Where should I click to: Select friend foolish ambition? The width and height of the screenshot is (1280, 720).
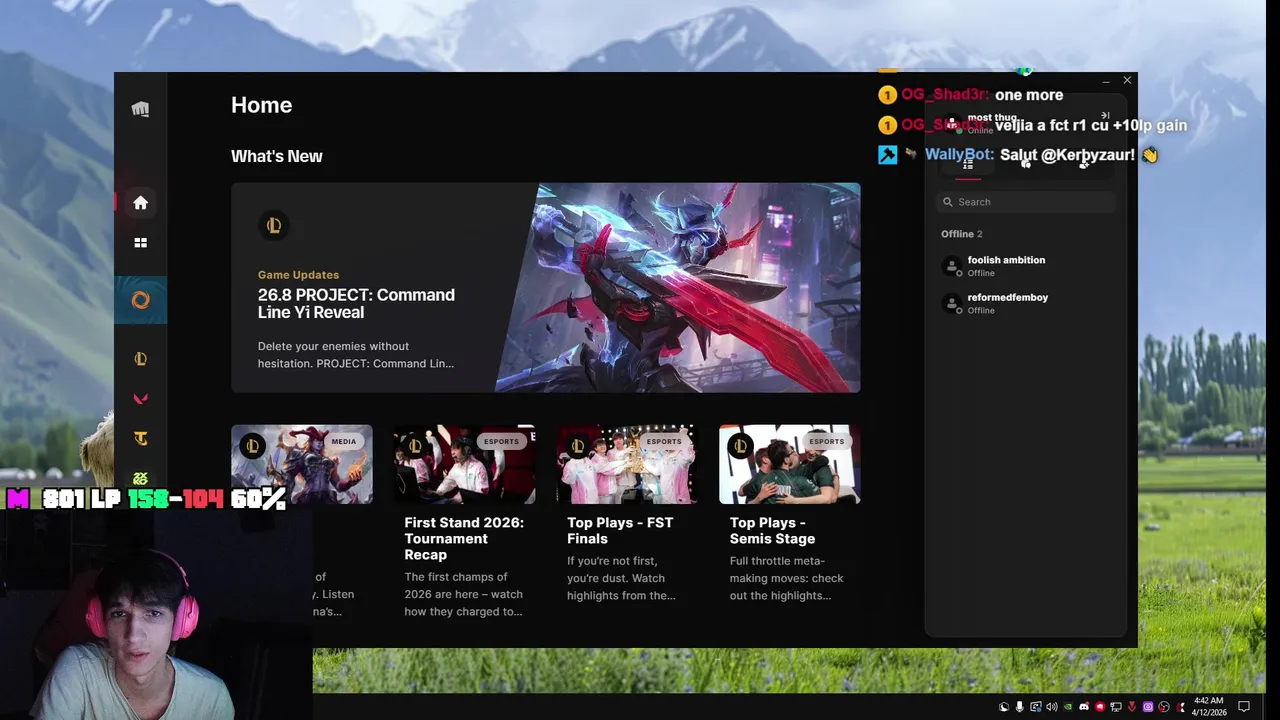tap(1026, 266)
